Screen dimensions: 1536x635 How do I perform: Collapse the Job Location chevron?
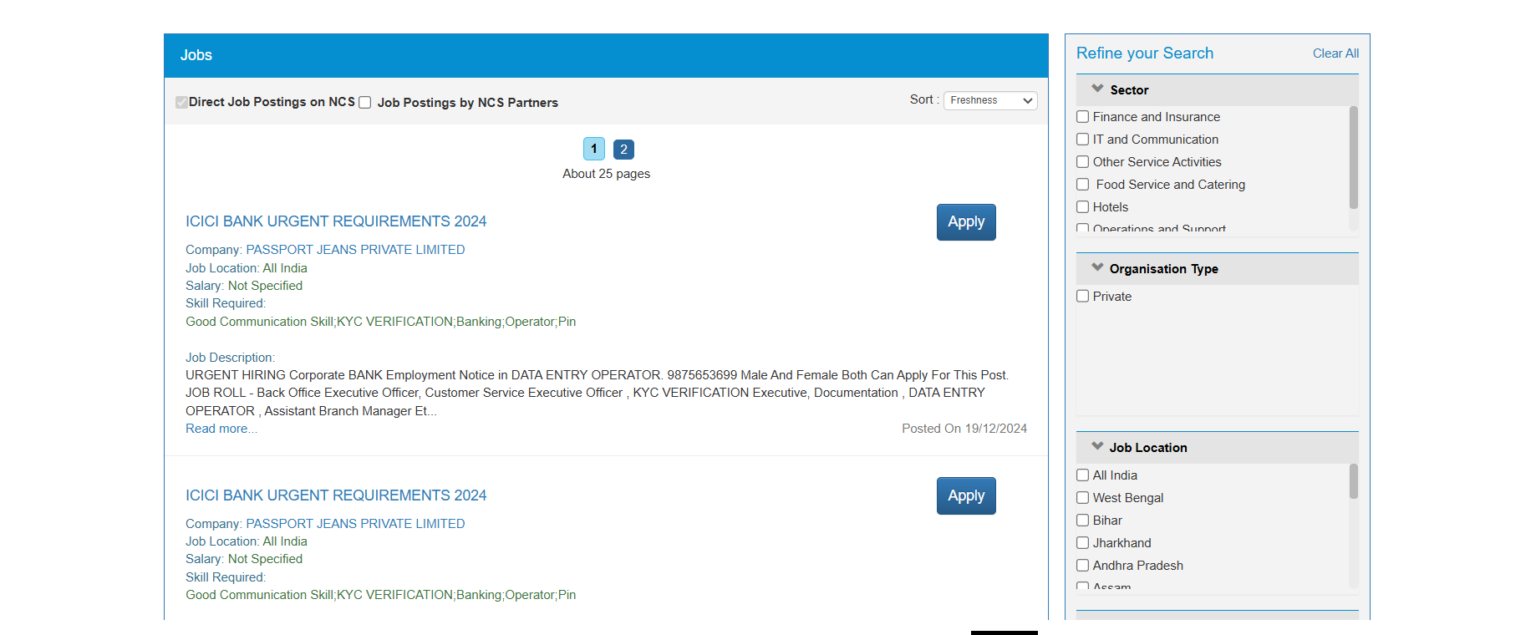[x=1097, y=447]
